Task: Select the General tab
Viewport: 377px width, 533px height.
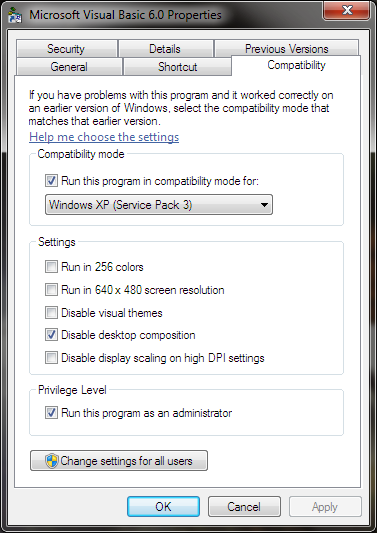Action: click(x=69, y=66)
